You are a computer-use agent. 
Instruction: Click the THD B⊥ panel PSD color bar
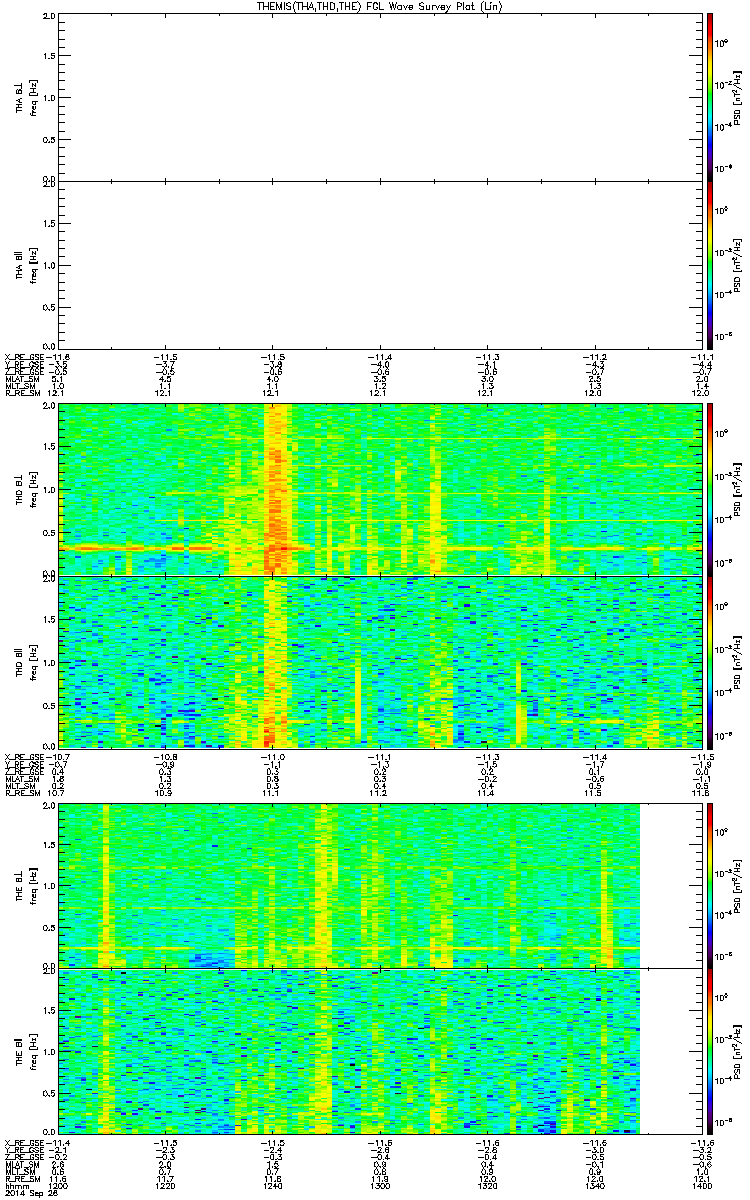tap(709, 489)
